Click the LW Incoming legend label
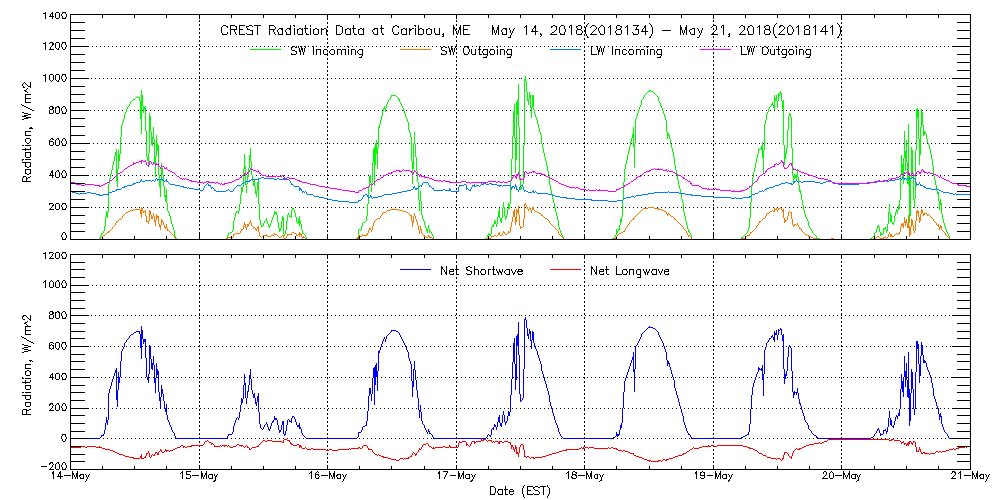The width and height of the screenshot is (1000, 500). [625, 51]
